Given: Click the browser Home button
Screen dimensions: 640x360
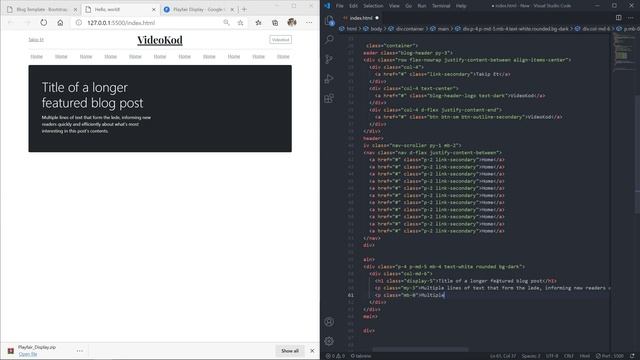Looking at the screenshot, I should (60, 23).
